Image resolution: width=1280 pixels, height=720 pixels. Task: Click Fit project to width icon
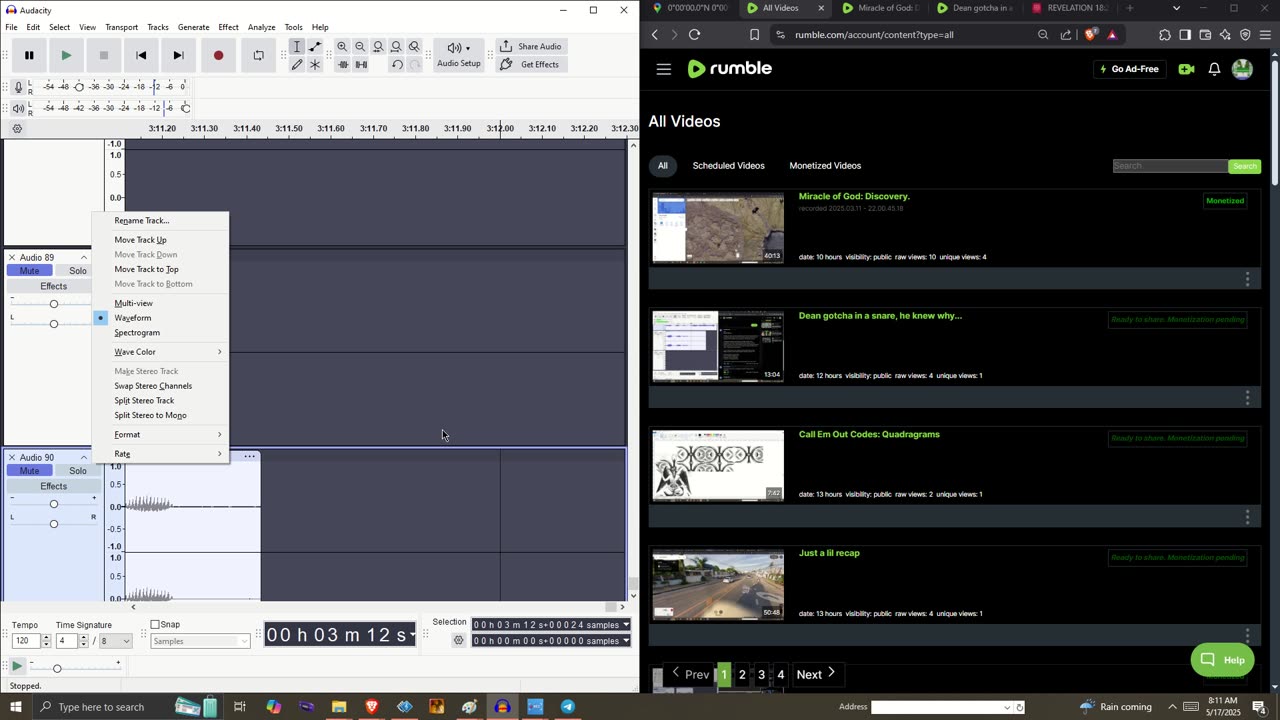[396, 47]
